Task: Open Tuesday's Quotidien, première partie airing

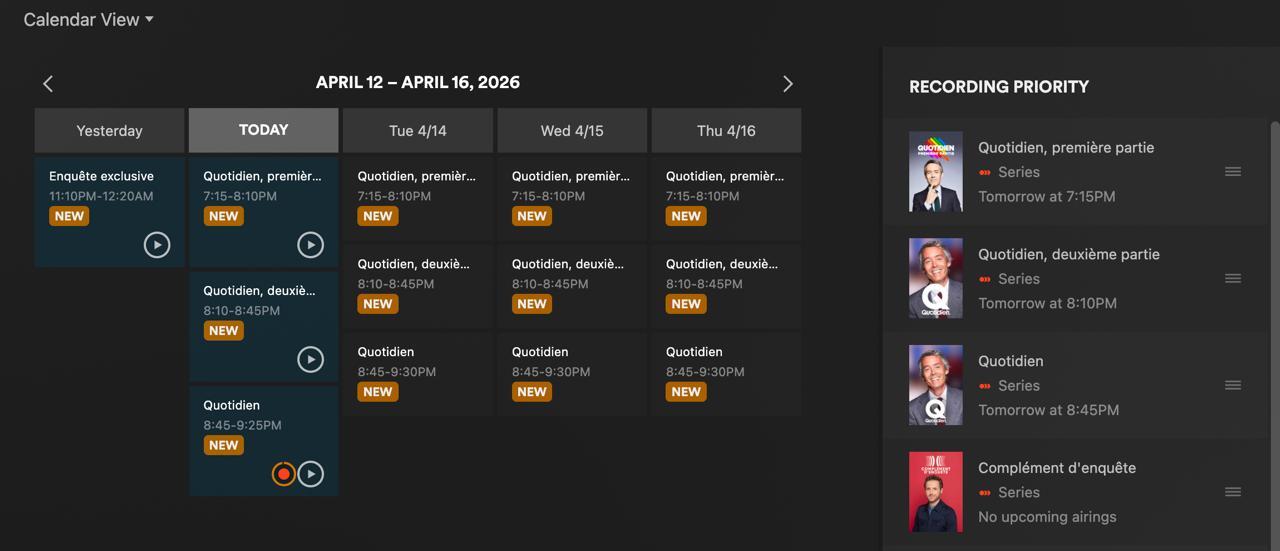Action: (x=417, y=197)
